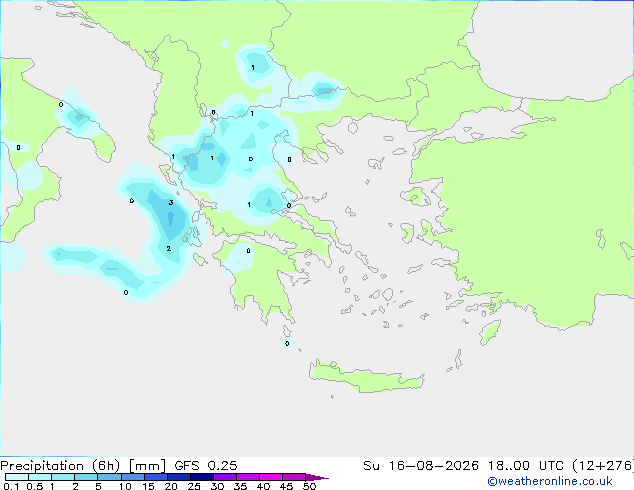Click the 'GFS 0.25' model label
The width and height of the screenshot is (634, 490).
click(206, 466)
